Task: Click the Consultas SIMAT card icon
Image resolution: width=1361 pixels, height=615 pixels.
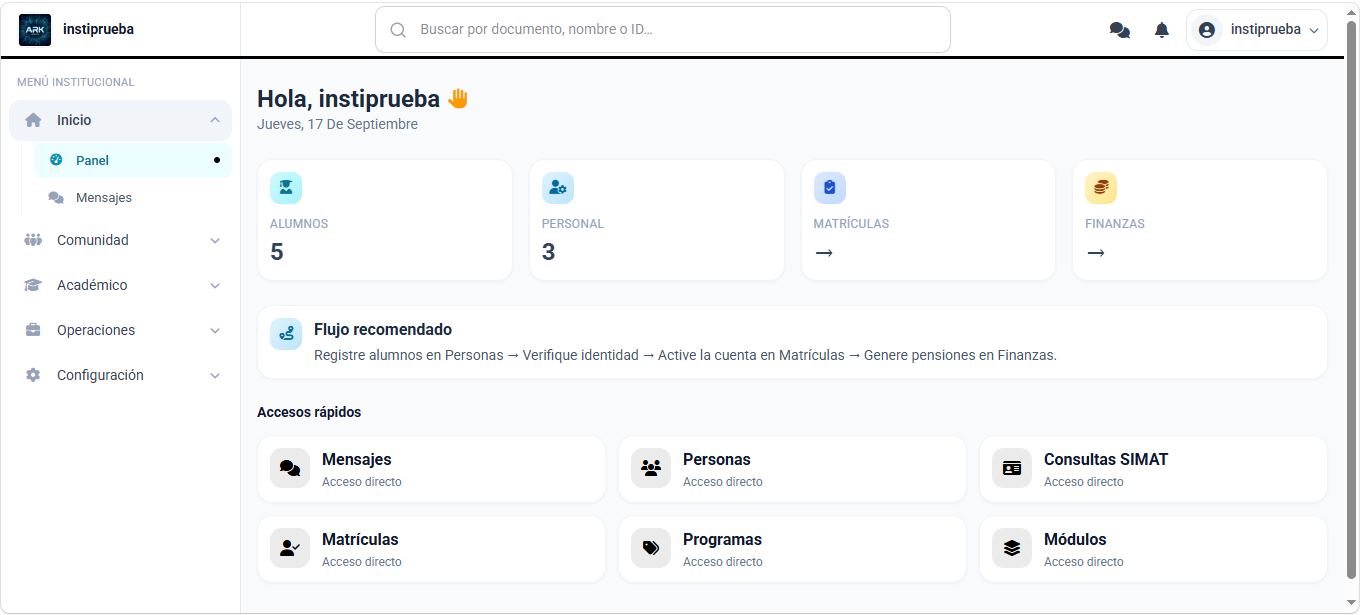Action: tap(1012, 468)
